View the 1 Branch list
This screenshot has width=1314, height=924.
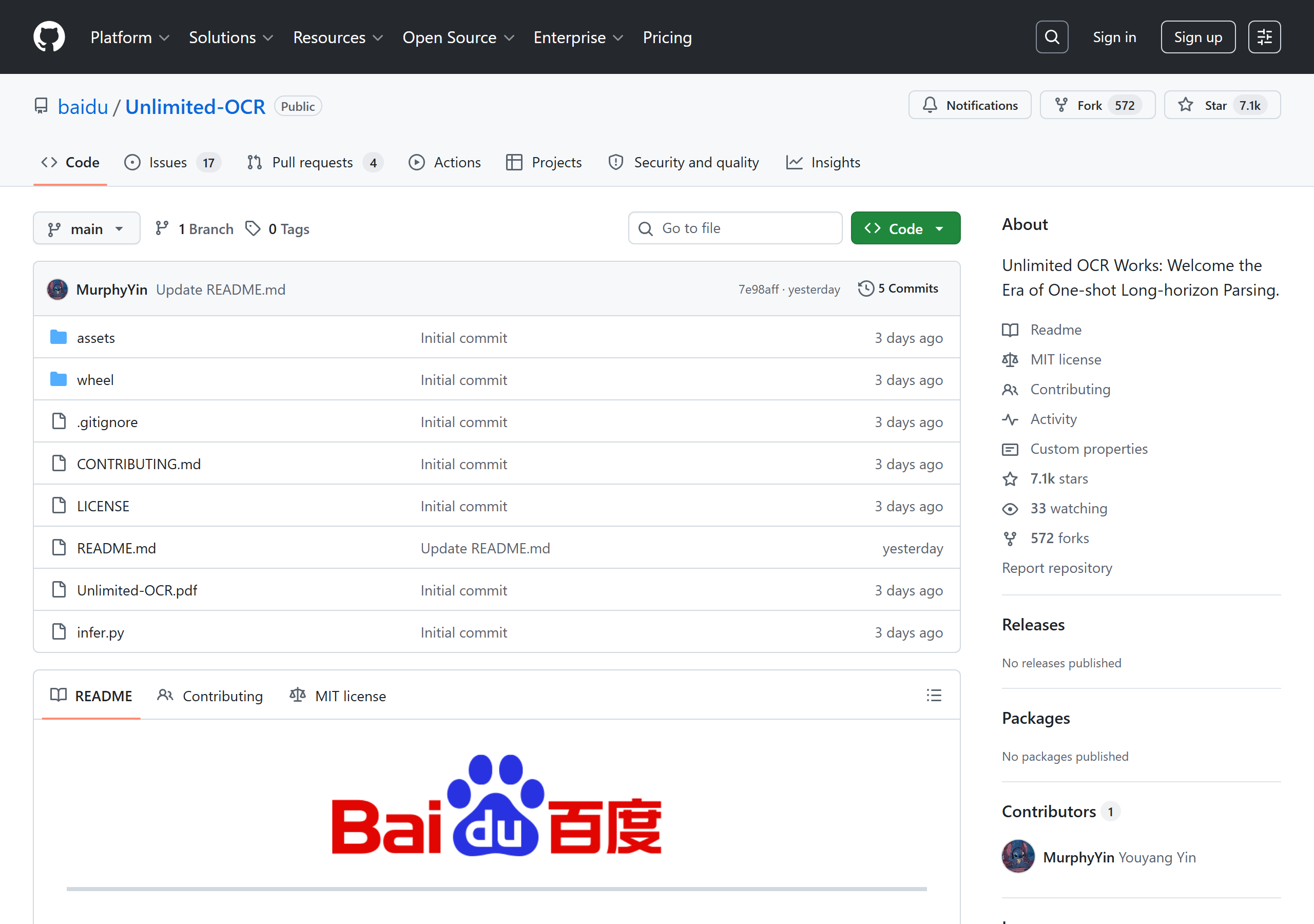click(x=194, y=229)
